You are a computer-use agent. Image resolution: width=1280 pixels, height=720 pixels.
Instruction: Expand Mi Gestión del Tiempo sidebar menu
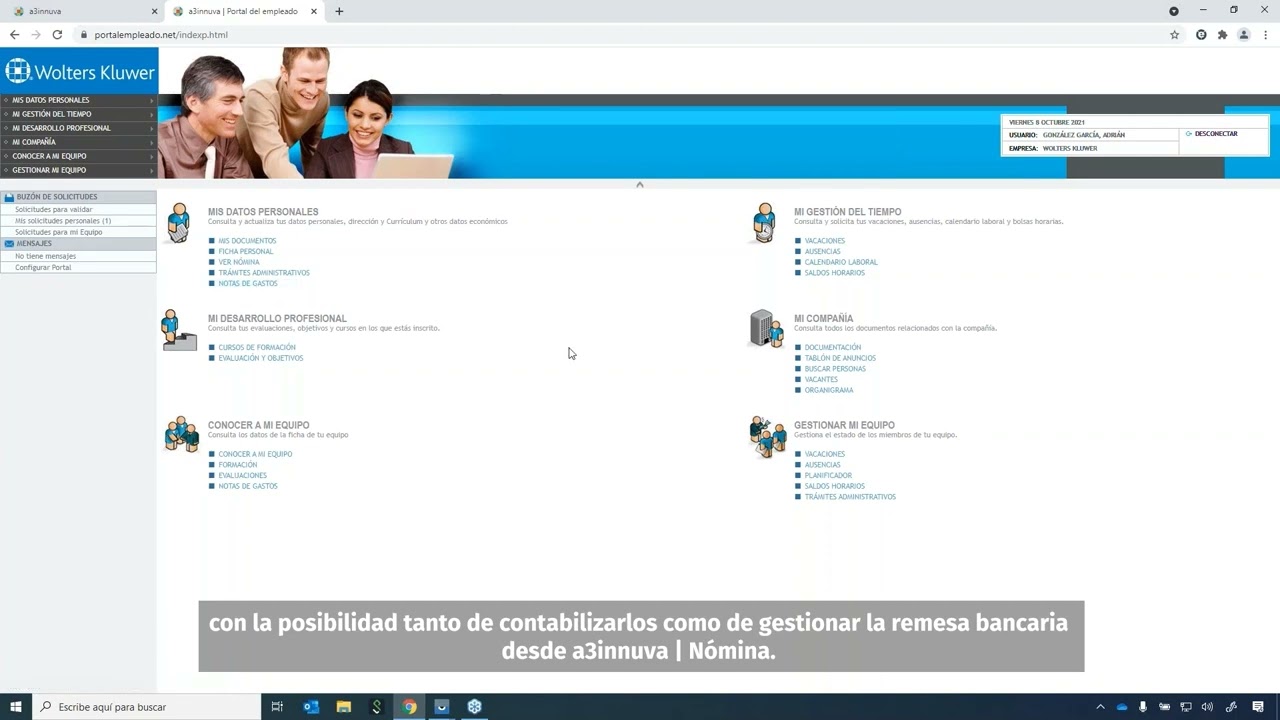[x=79, y=114]
